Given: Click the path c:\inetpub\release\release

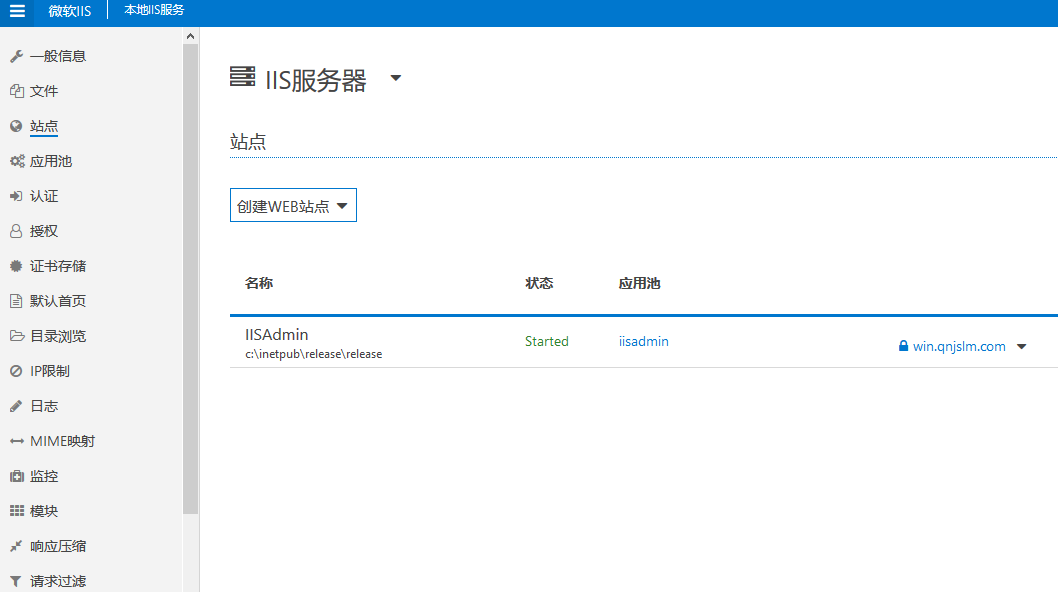Looking at the screenshot, I should [x=314, y=354].
